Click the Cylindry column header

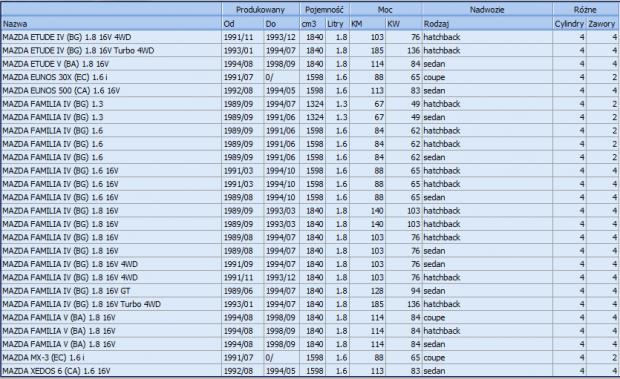click(569, 24)
